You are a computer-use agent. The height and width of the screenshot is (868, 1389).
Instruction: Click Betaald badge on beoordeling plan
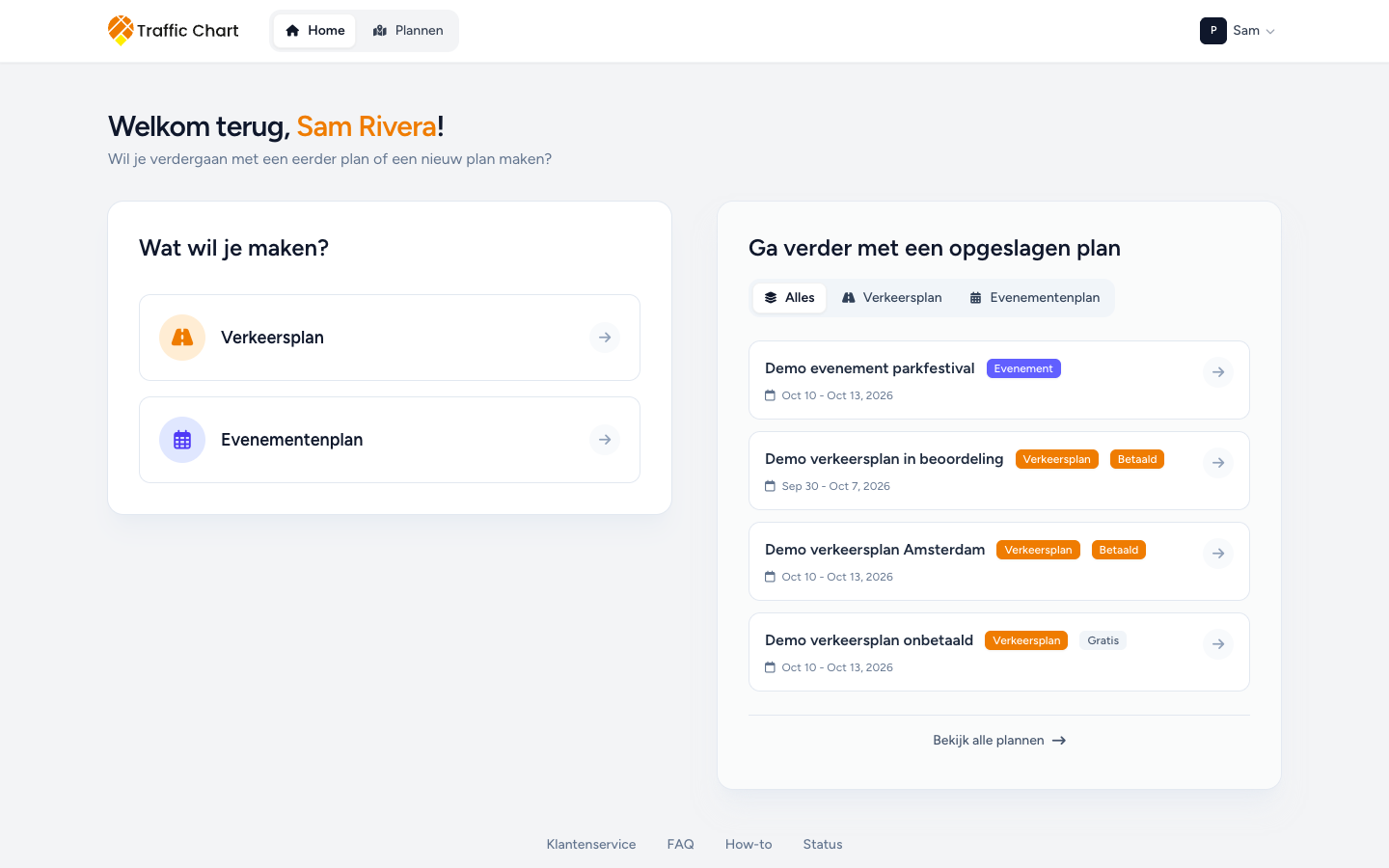1137,459
